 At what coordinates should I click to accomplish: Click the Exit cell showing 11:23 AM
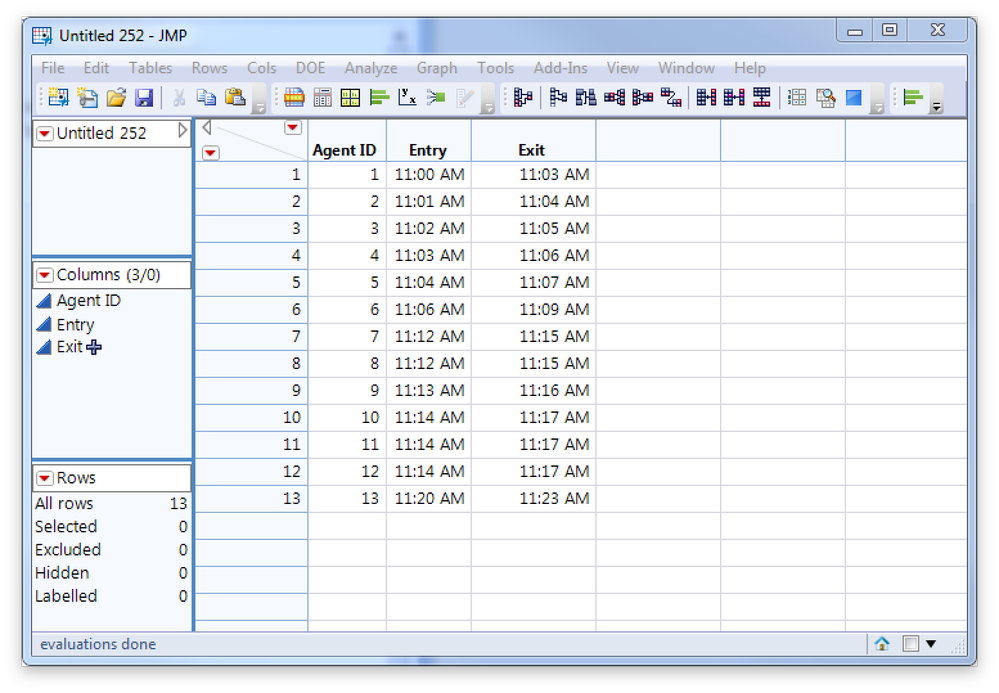coord(534,498)
